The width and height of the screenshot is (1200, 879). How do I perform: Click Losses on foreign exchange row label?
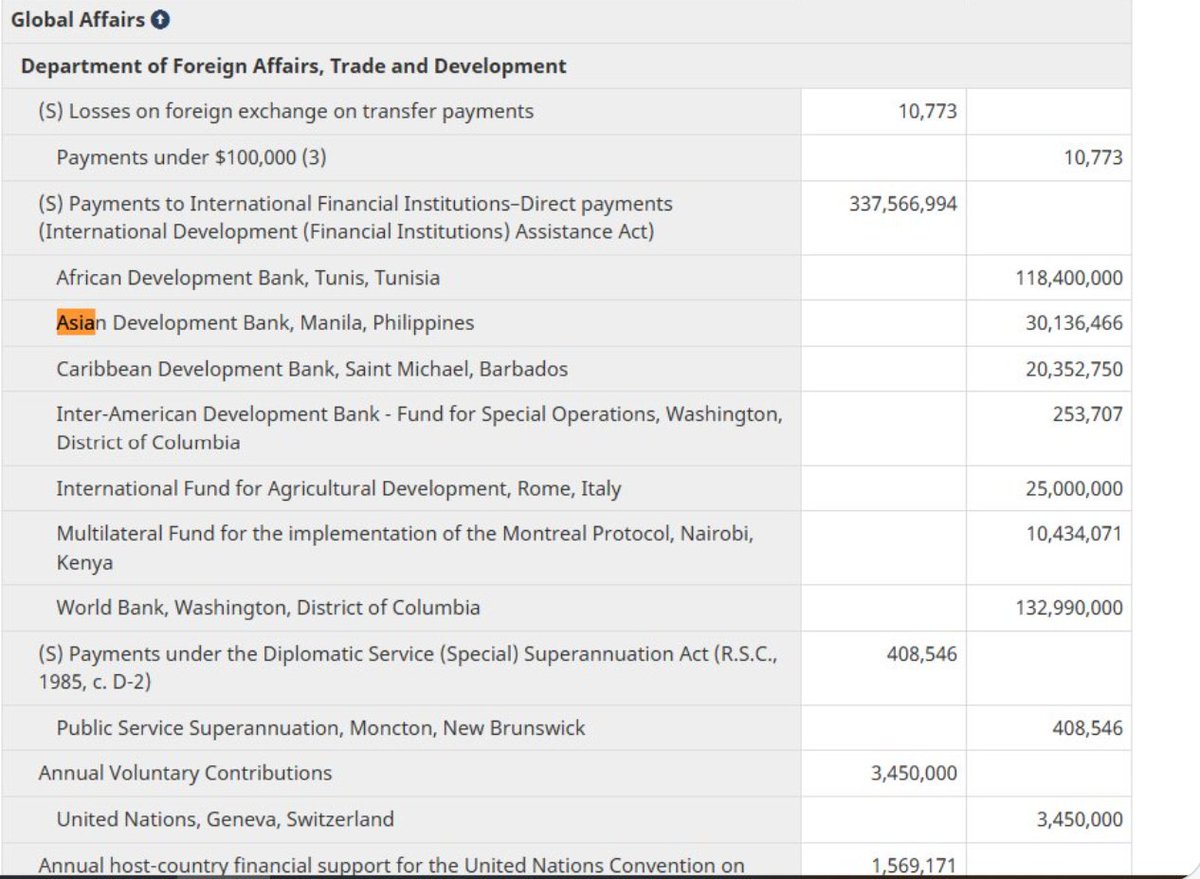286,111
